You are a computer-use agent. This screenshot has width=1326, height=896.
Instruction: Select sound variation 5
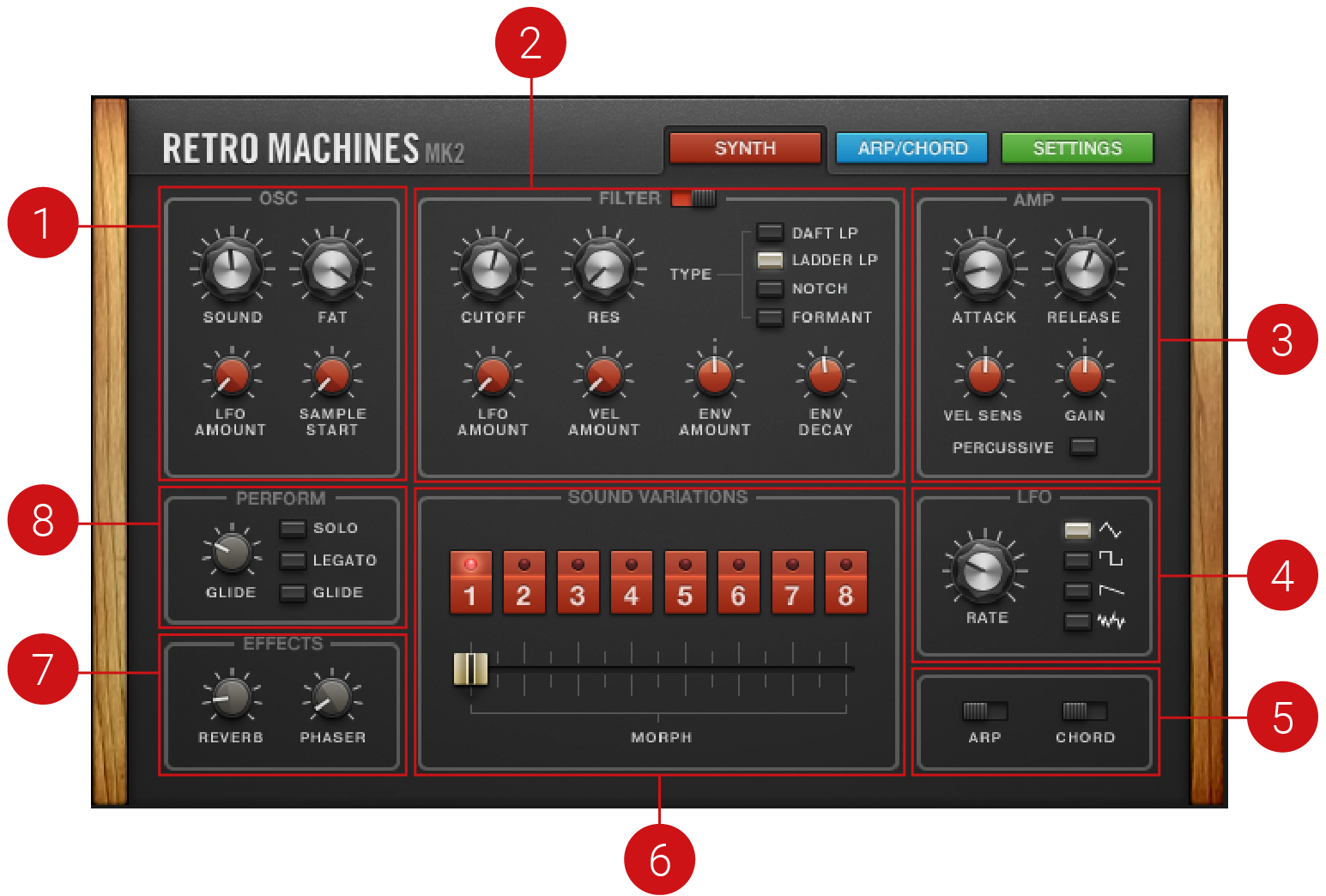pyautogui.click(x=685, y=583)
